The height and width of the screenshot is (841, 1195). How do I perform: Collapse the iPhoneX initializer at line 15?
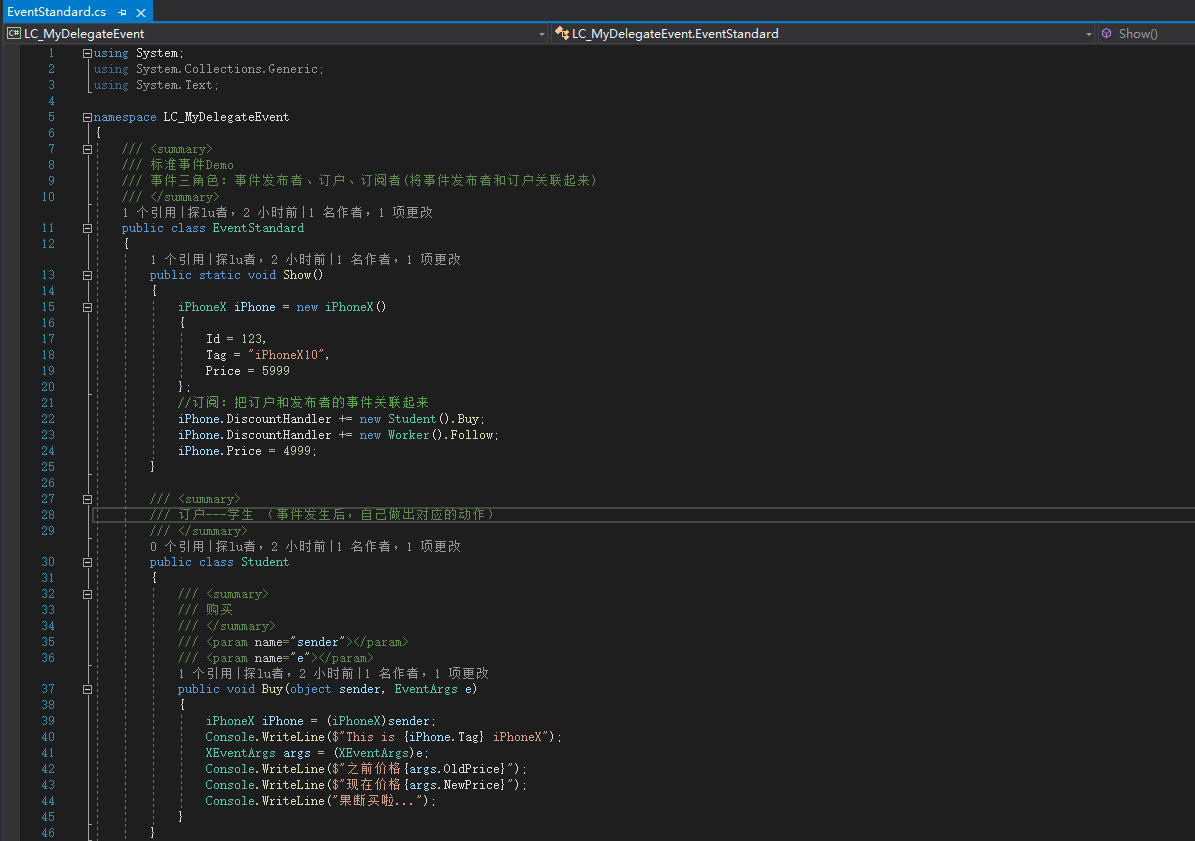tap(87, 308)
